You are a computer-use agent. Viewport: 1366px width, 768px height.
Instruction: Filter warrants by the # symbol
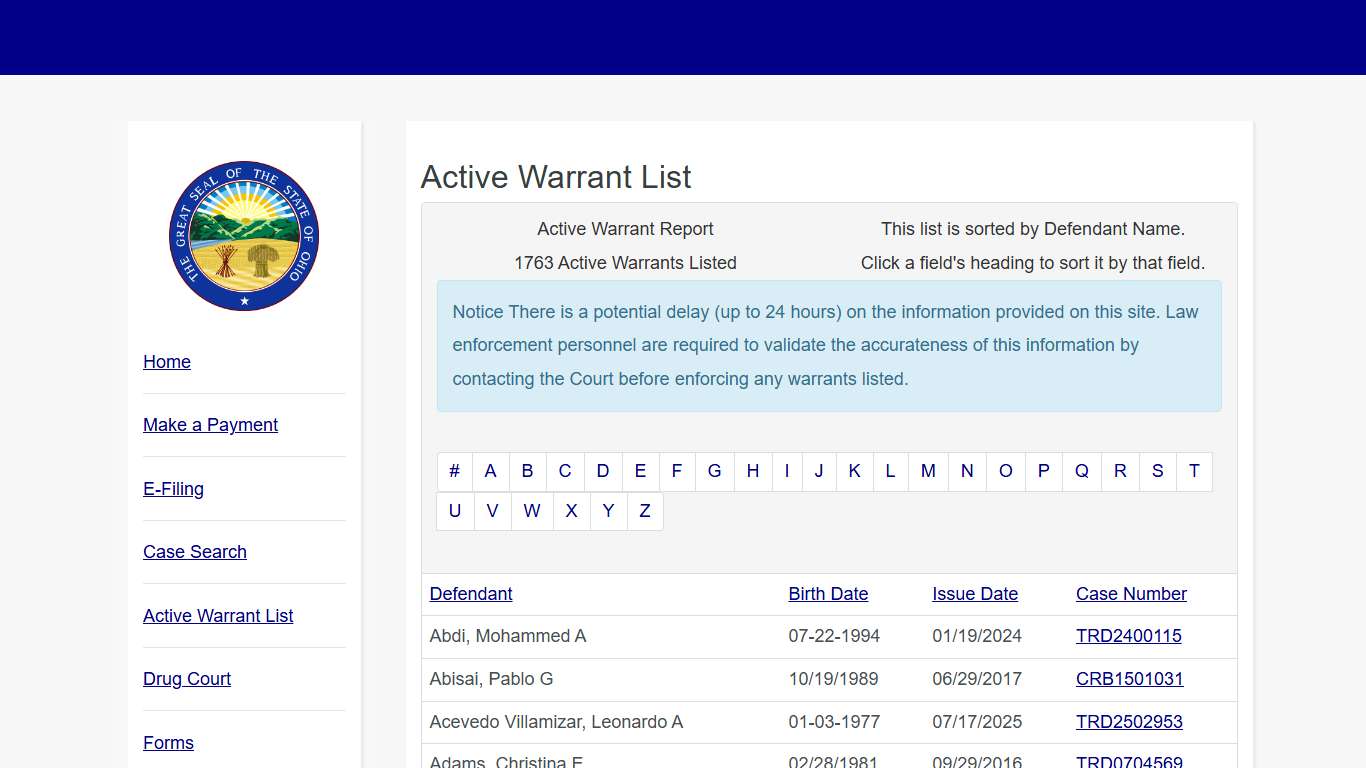pos(454,471)
